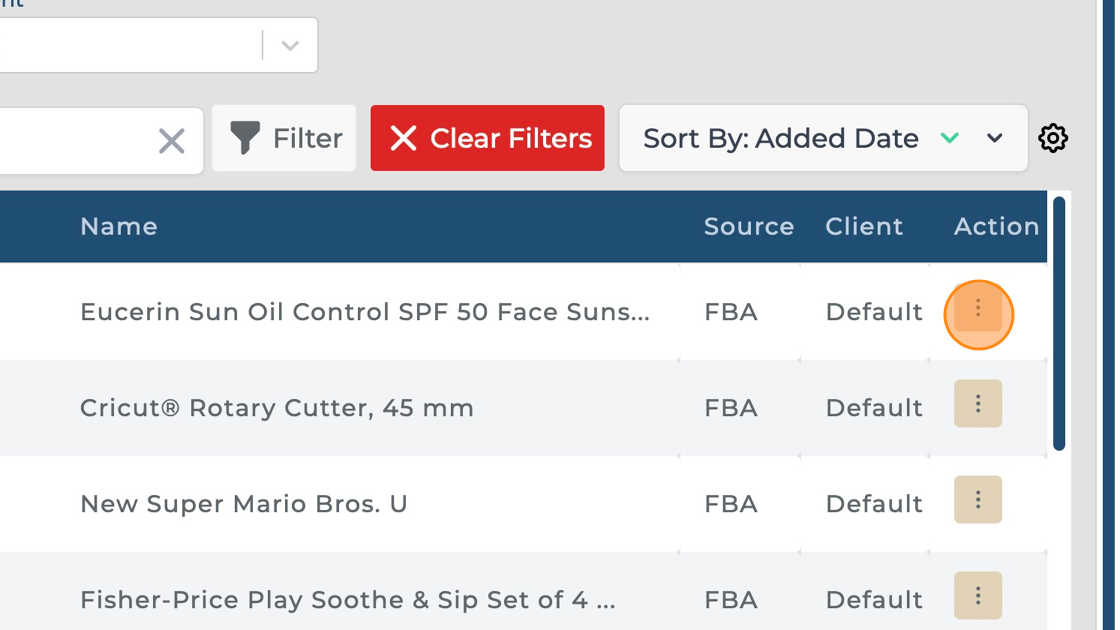The image size is (1120, 630).
Task: Select Eucerin Sun Oil Control product name
Action: pos(365,312)
